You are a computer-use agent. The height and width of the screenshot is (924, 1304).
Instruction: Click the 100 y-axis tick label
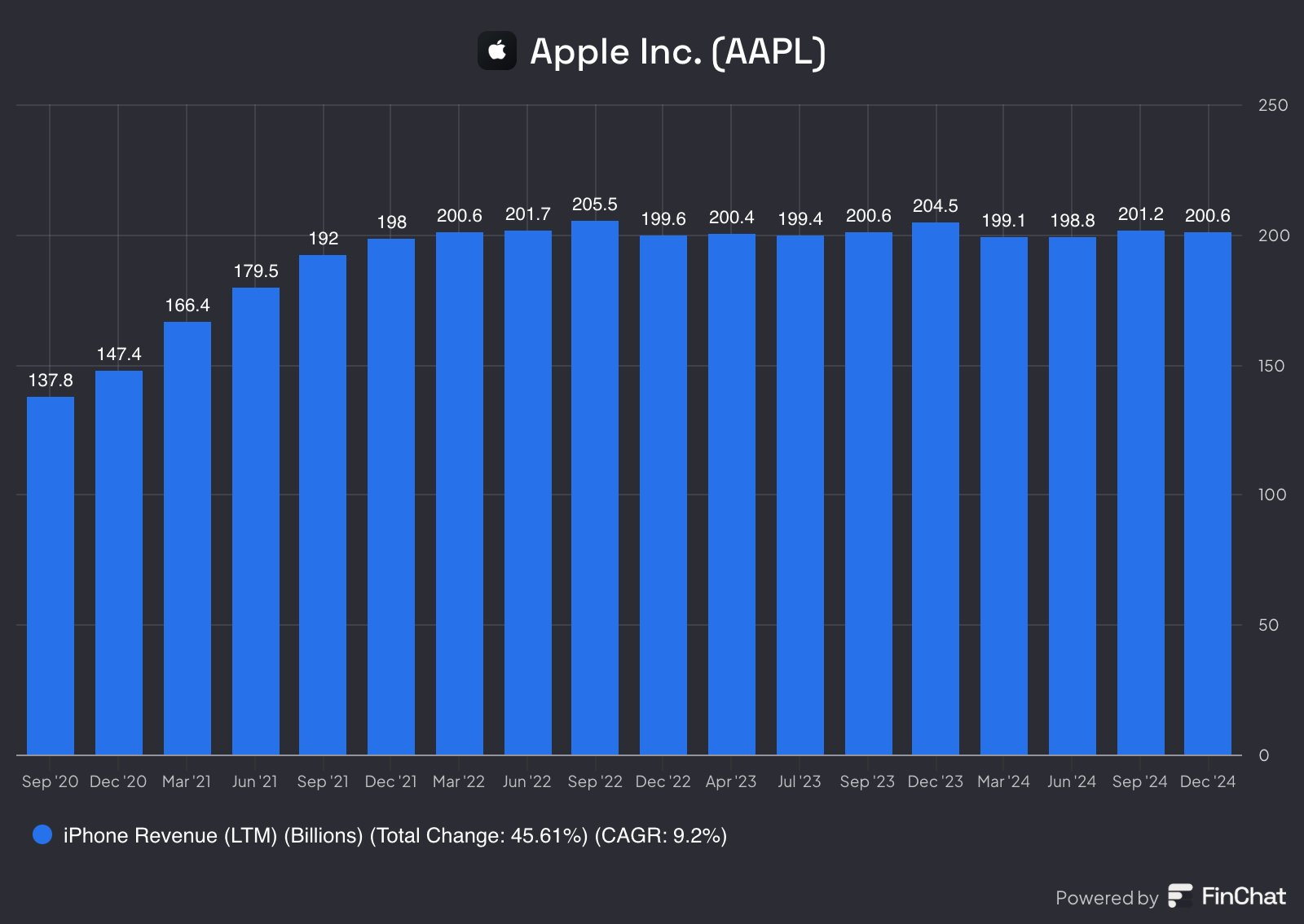point(1271,495)
